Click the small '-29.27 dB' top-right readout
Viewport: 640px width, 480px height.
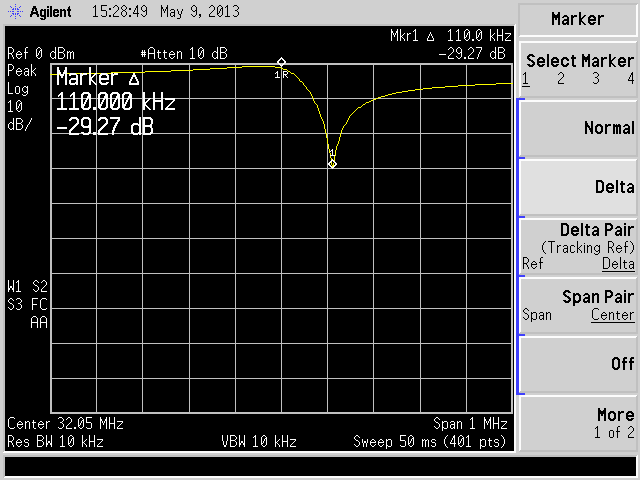[x=472, y=53]
